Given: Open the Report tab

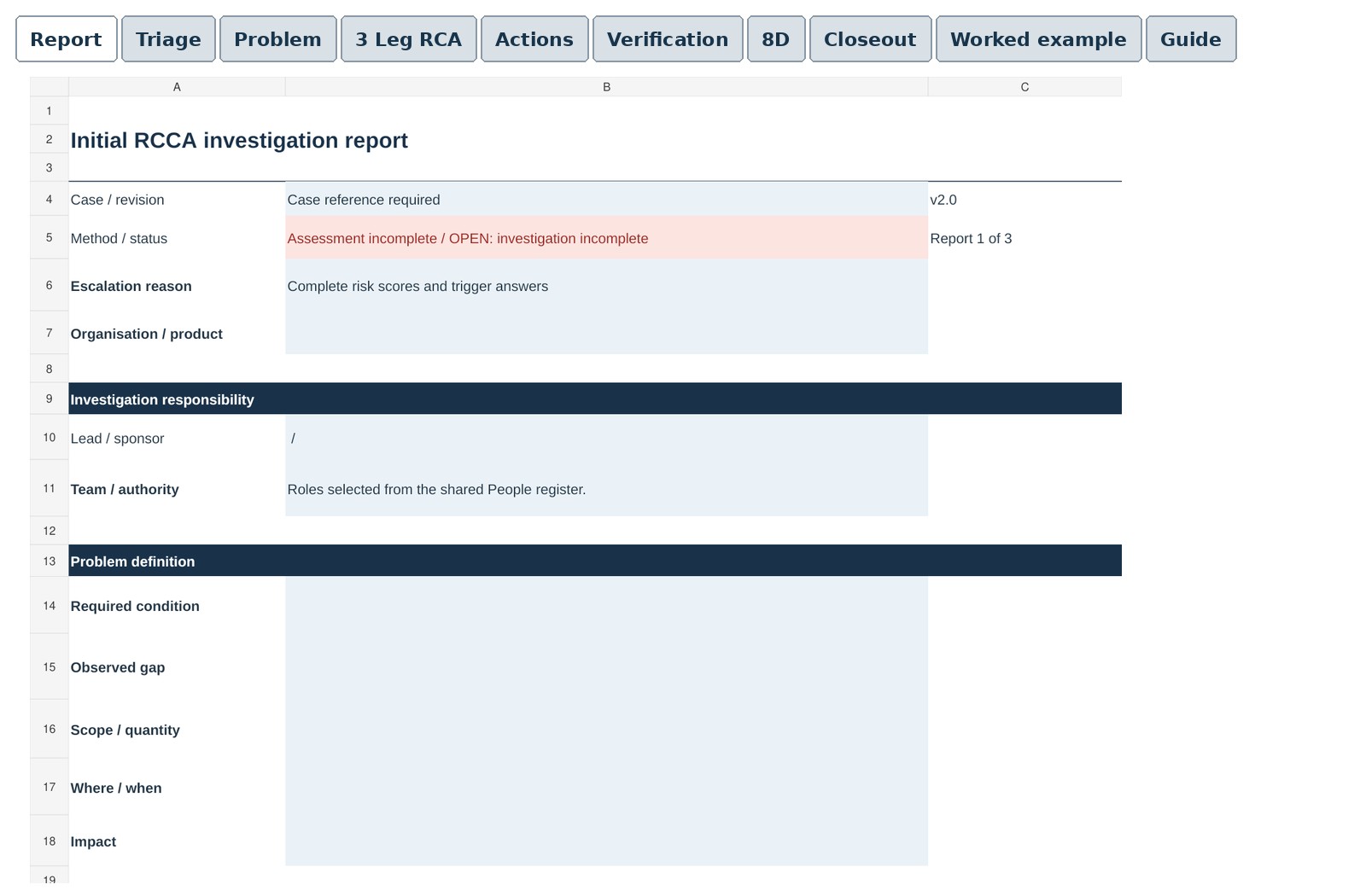Looking at the screenshot, I should [67, 39].
